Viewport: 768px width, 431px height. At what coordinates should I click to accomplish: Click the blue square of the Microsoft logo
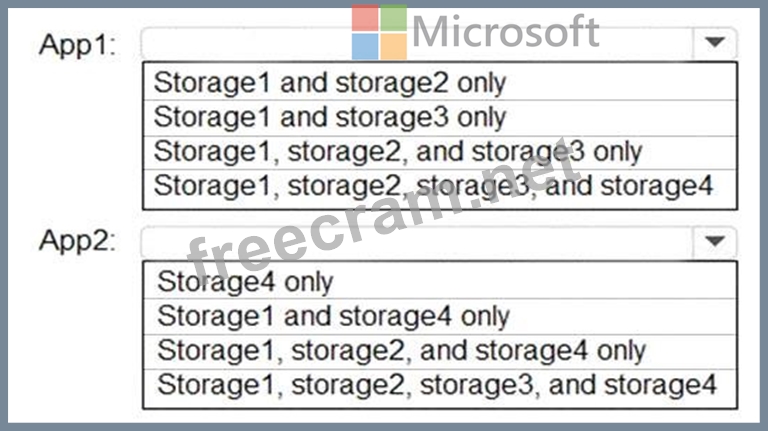(365, 47)
